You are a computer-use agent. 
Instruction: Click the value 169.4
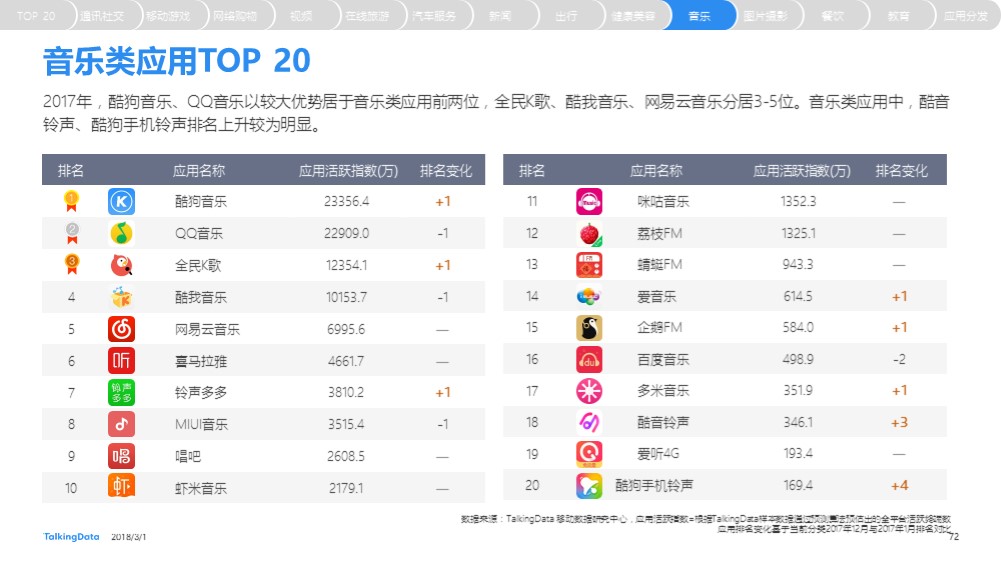[x=798, y=486]
